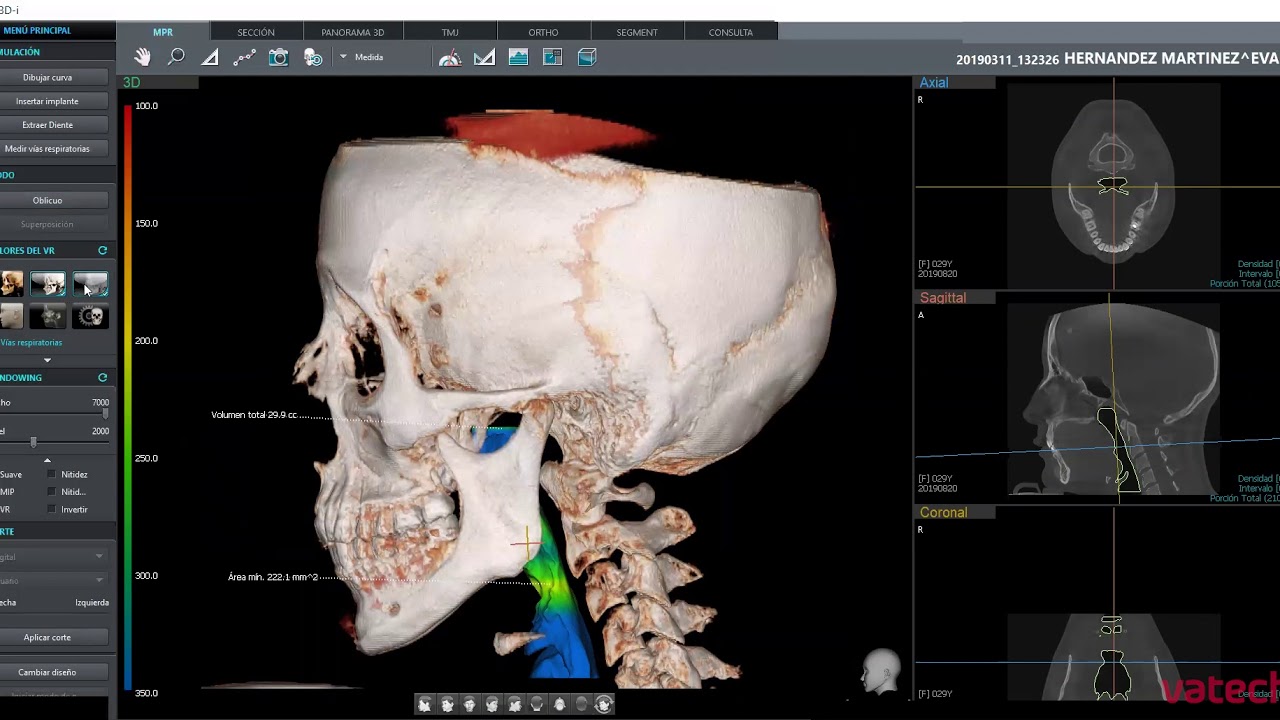Click the Cambiar diseño button

click(47, 672)
